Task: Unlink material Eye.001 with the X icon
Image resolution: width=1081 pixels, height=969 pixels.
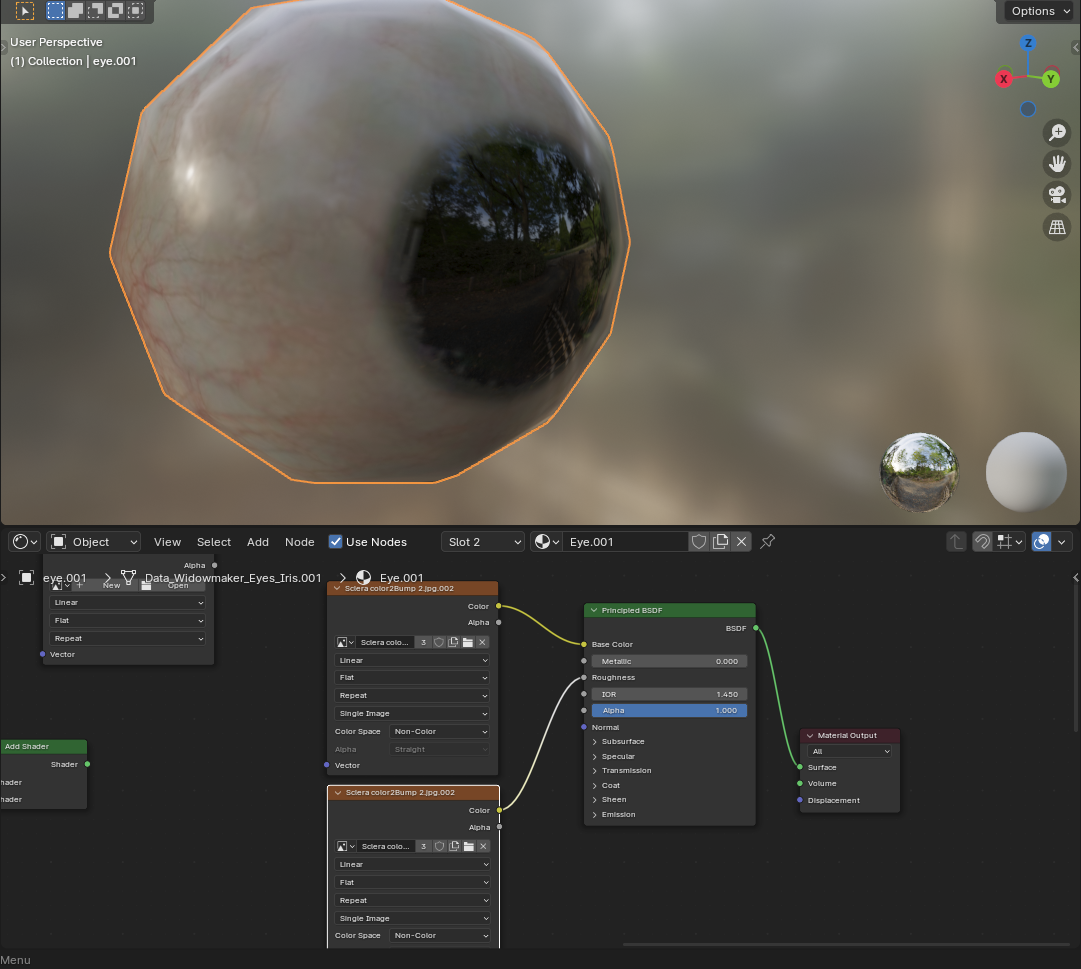Action: (741, 542)
